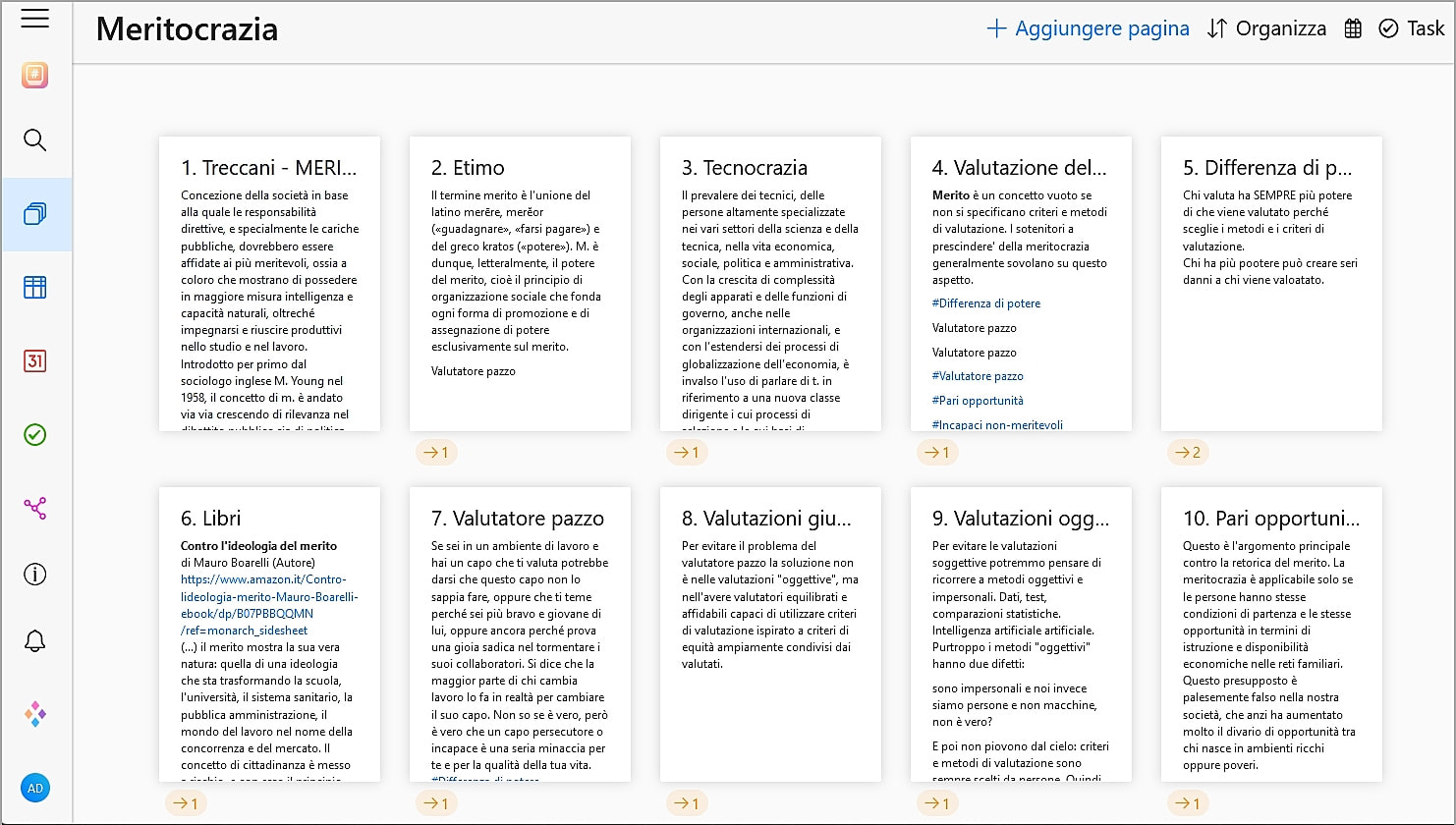The height and width of the screenshot is (825, 1456).
Task: Click the Meritocrazia page title
Action: pyautogui.click(x=187, y=29)
